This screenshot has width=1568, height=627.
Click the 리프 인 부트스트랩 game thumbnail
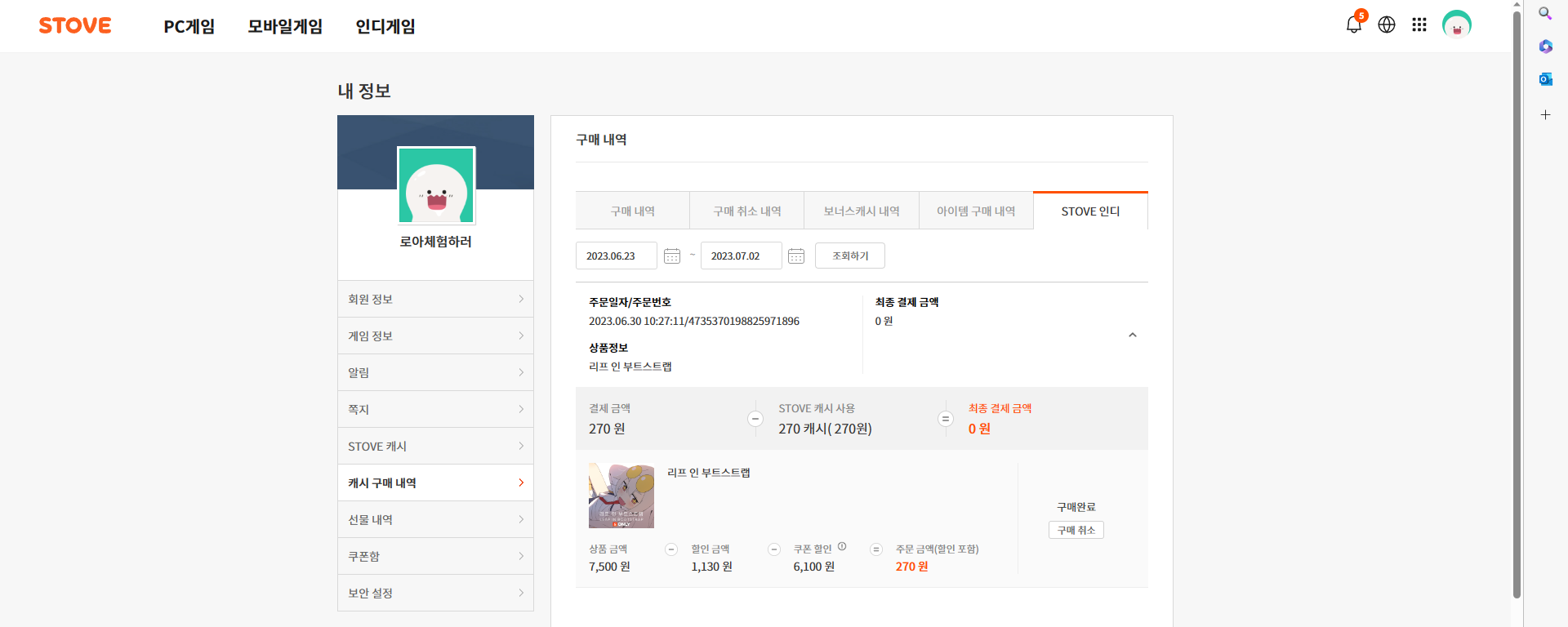[621, 496]
